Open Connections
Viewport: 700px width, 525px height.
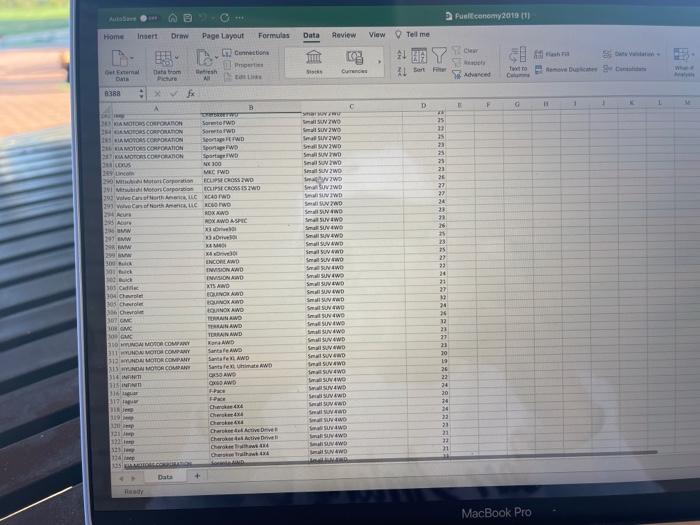click(x=246, y=53)
